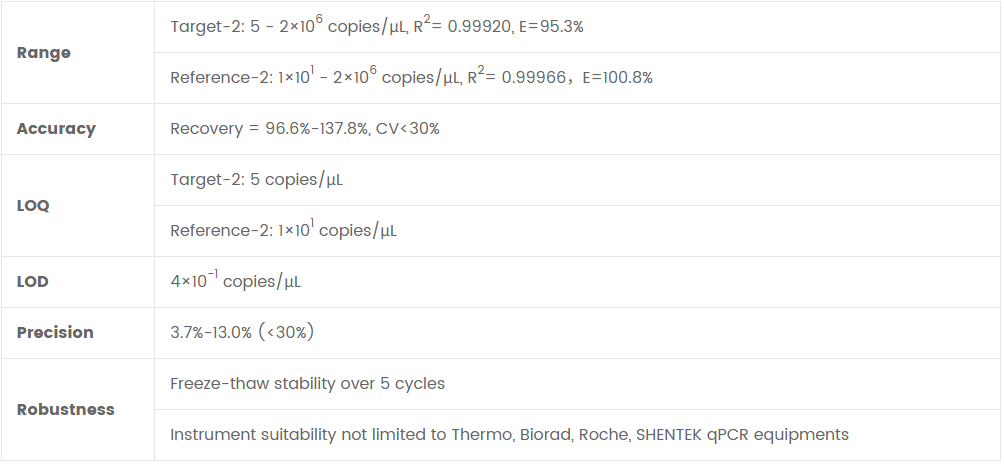The image size is (1004, 464).
Task: Click the Precision row header
Action: (x=55, y=333)
